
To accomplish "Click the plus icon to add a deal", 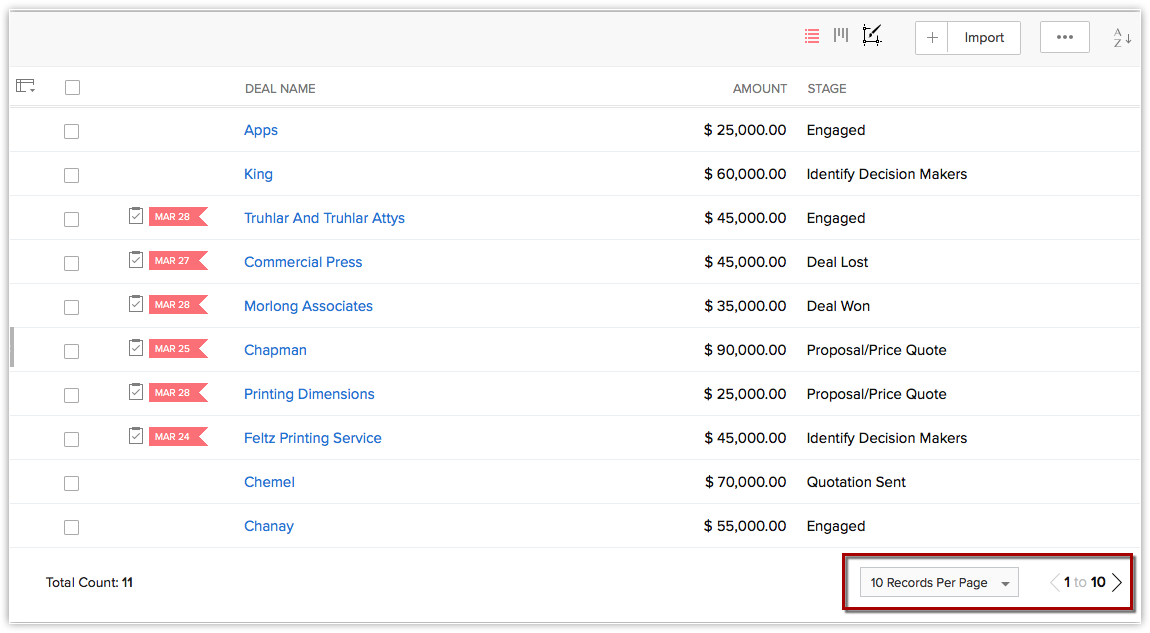I will tap(932, 38).
